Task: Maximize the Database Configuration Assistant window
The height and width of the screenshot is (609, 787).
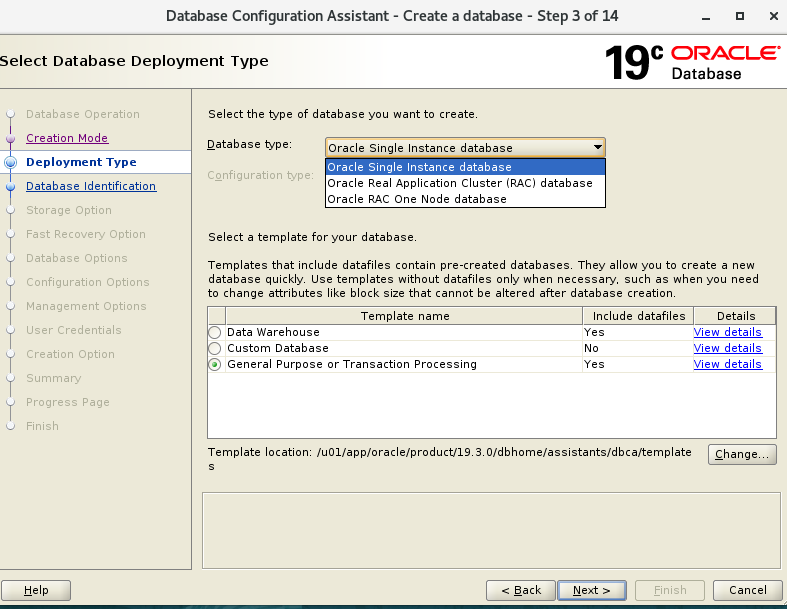Action: [740, 16]
